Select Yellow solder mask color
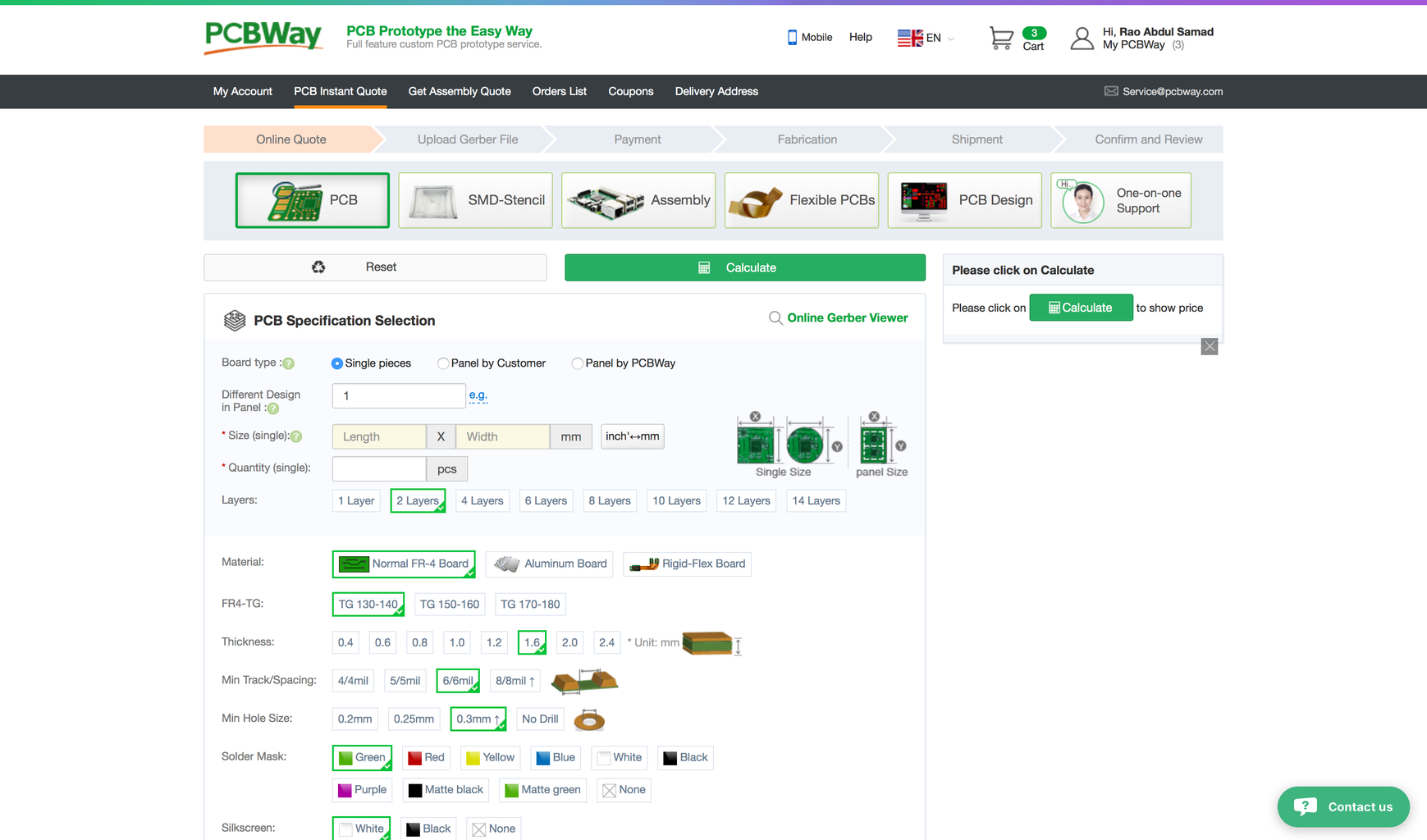 [491, 758]
